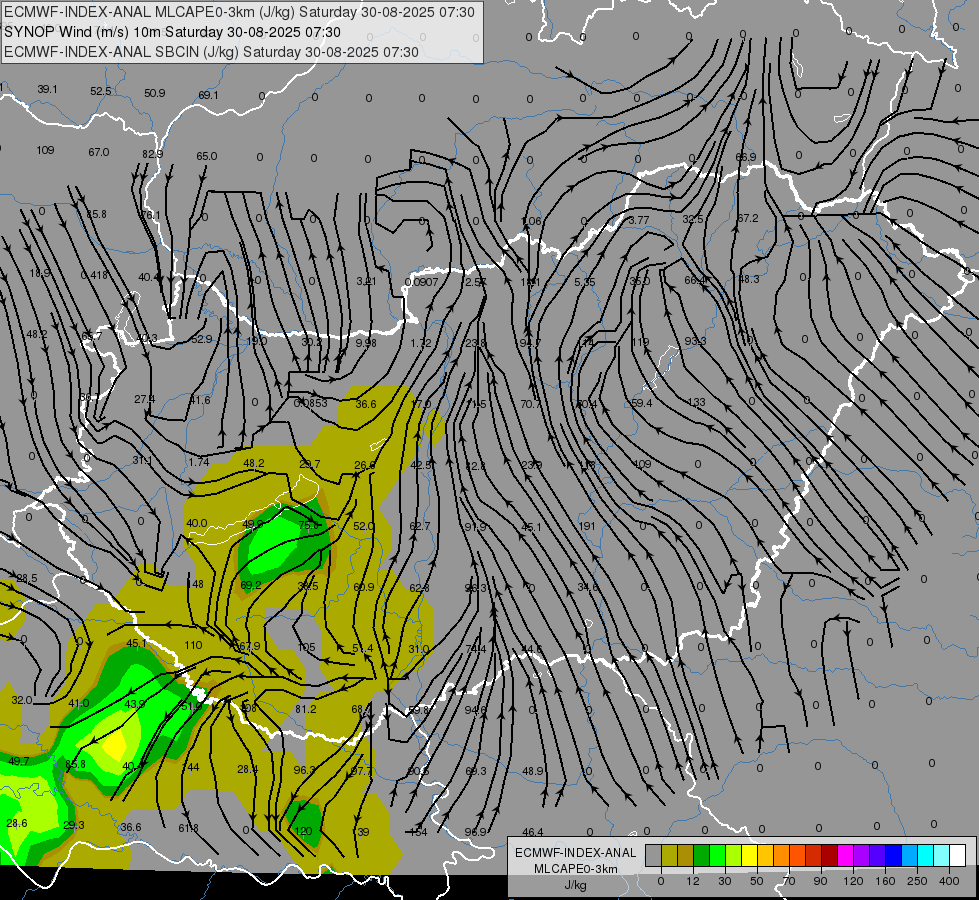Click the map value '133'
This screenshot has height=900, width=979.
[x=696, y=402]
